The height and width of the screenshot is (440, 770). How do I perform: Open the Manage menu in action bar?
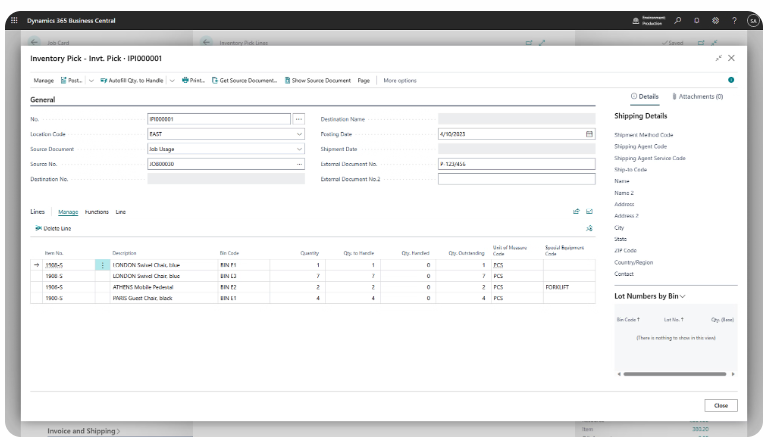(x=44, y=81)
